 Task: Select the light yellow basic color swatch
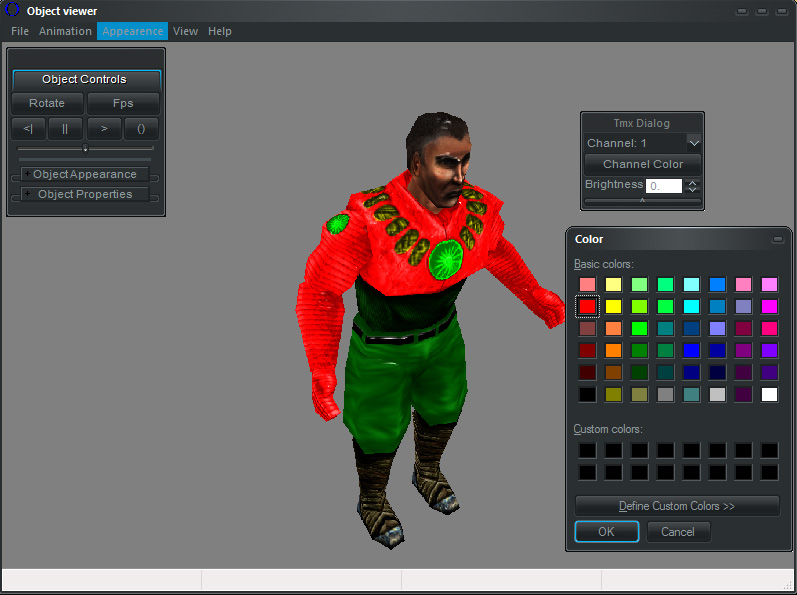[x=613, y=284]
